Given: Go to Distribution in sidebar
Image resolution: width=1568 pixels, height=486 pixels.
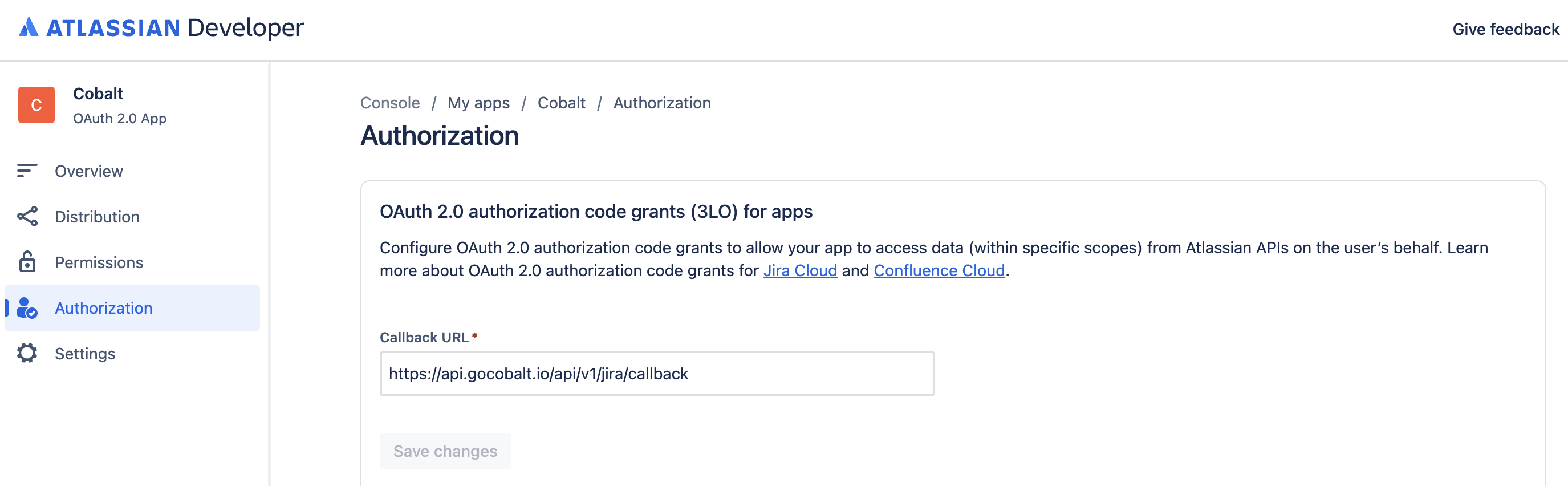Looking at the screenshot, I should (132, 217).
